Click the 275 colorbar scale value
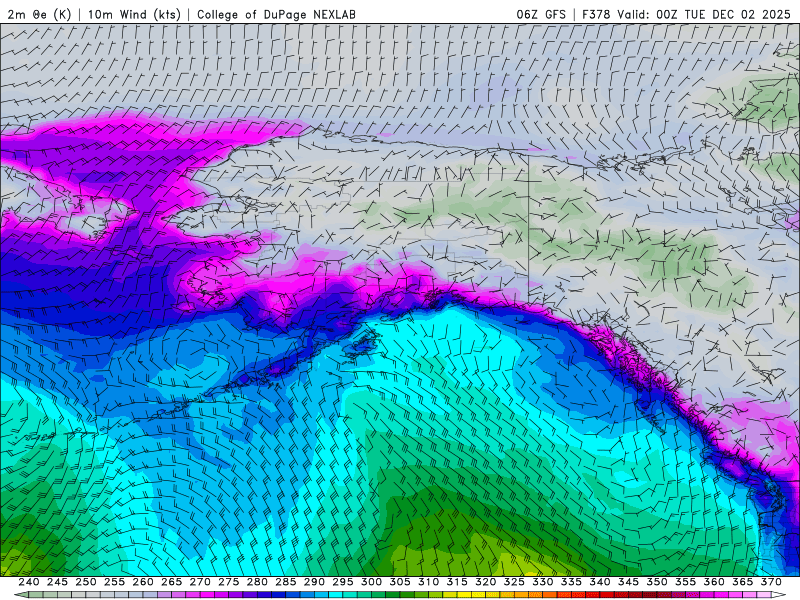This screenshot has width=800, height=600. point(229,582)
